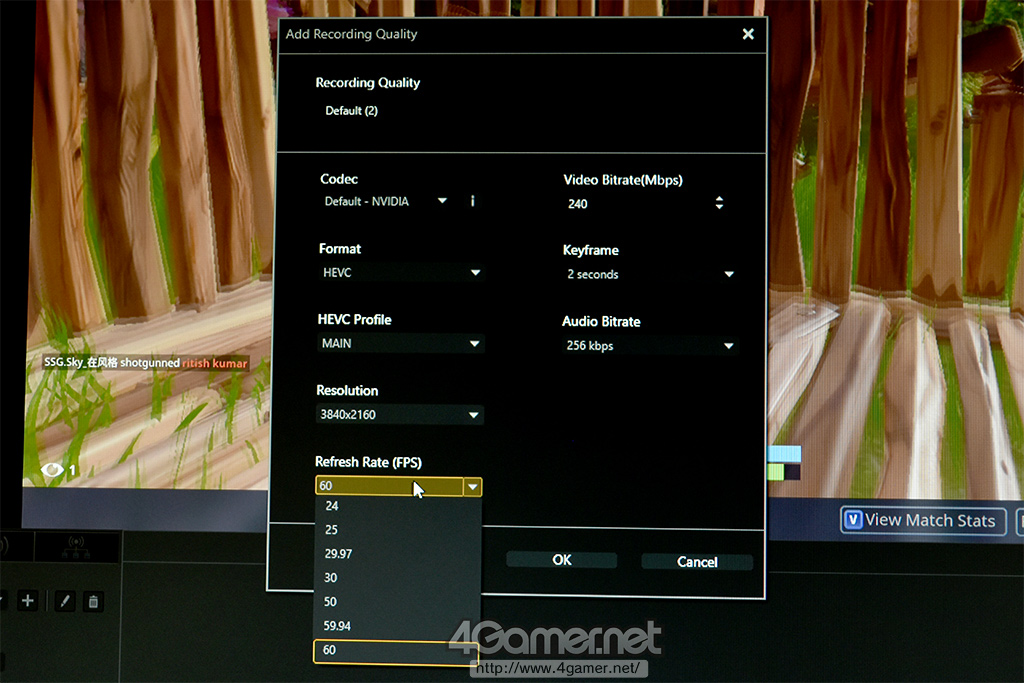Click the kill feed message ritish kumar
The height and width of the screenshot is (683, 1024).
click(214, 363)
